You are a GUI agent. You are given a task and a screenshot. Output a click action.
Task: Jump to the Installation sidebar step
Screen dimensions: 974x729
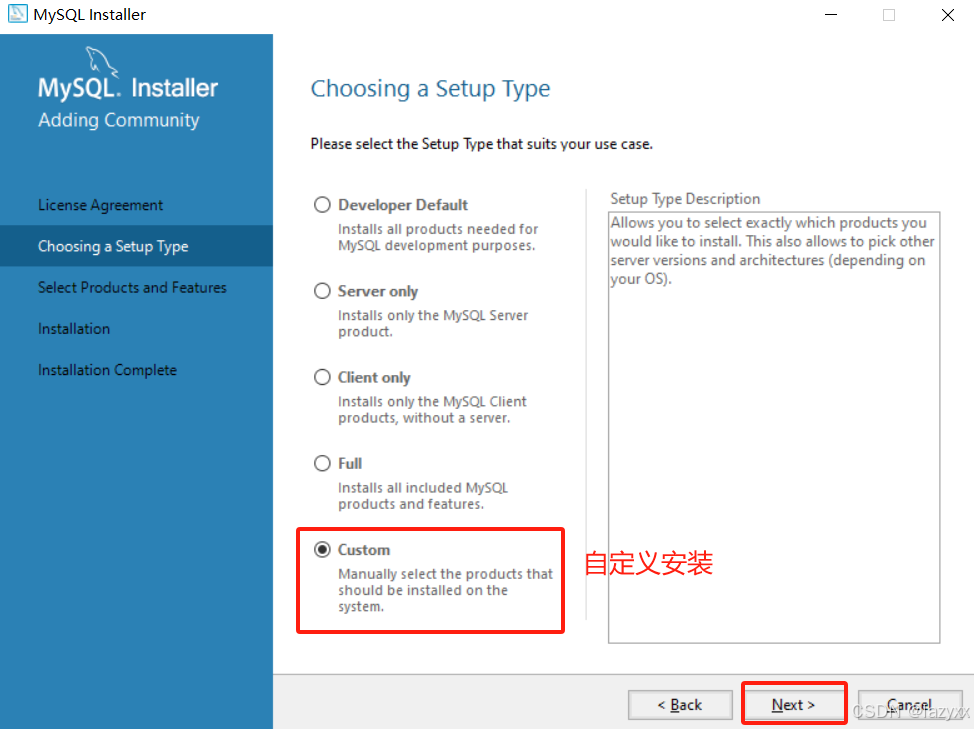pyautogui.click(x=74, y=328)
